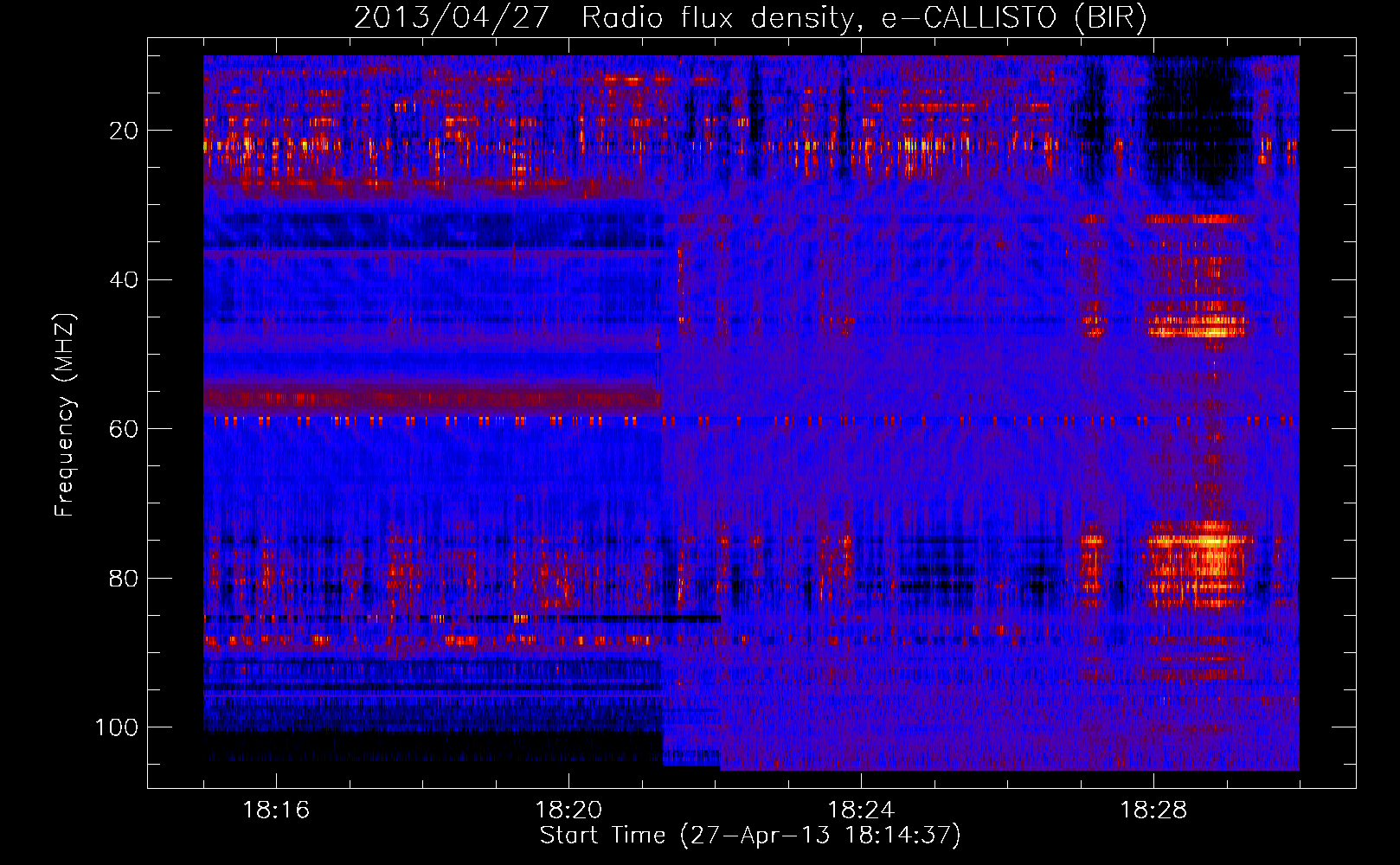This screenshot has height=865, width=1400.
Task: Click the plot title 'Radio flux density, e-CALLISTO (BIR)'
Action: point(864,17)
